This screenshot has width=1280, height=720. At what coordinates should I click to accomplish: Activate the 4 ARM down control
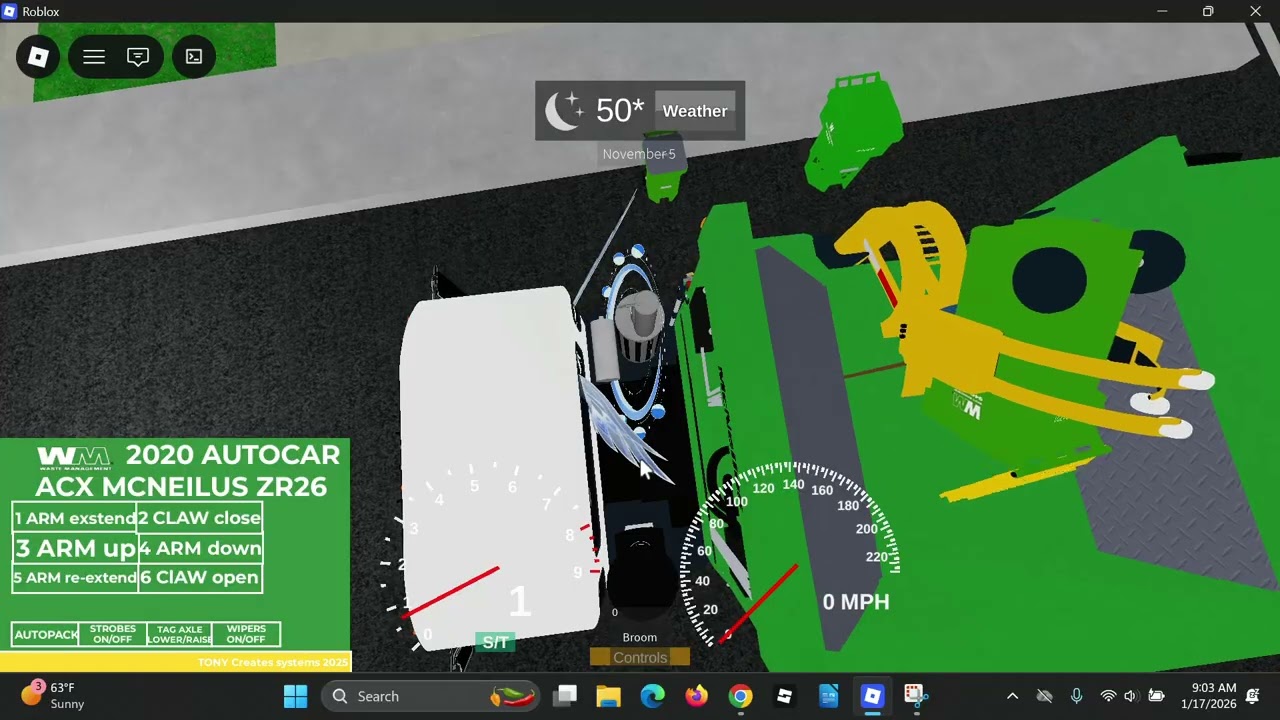click(x=200, y=548)
